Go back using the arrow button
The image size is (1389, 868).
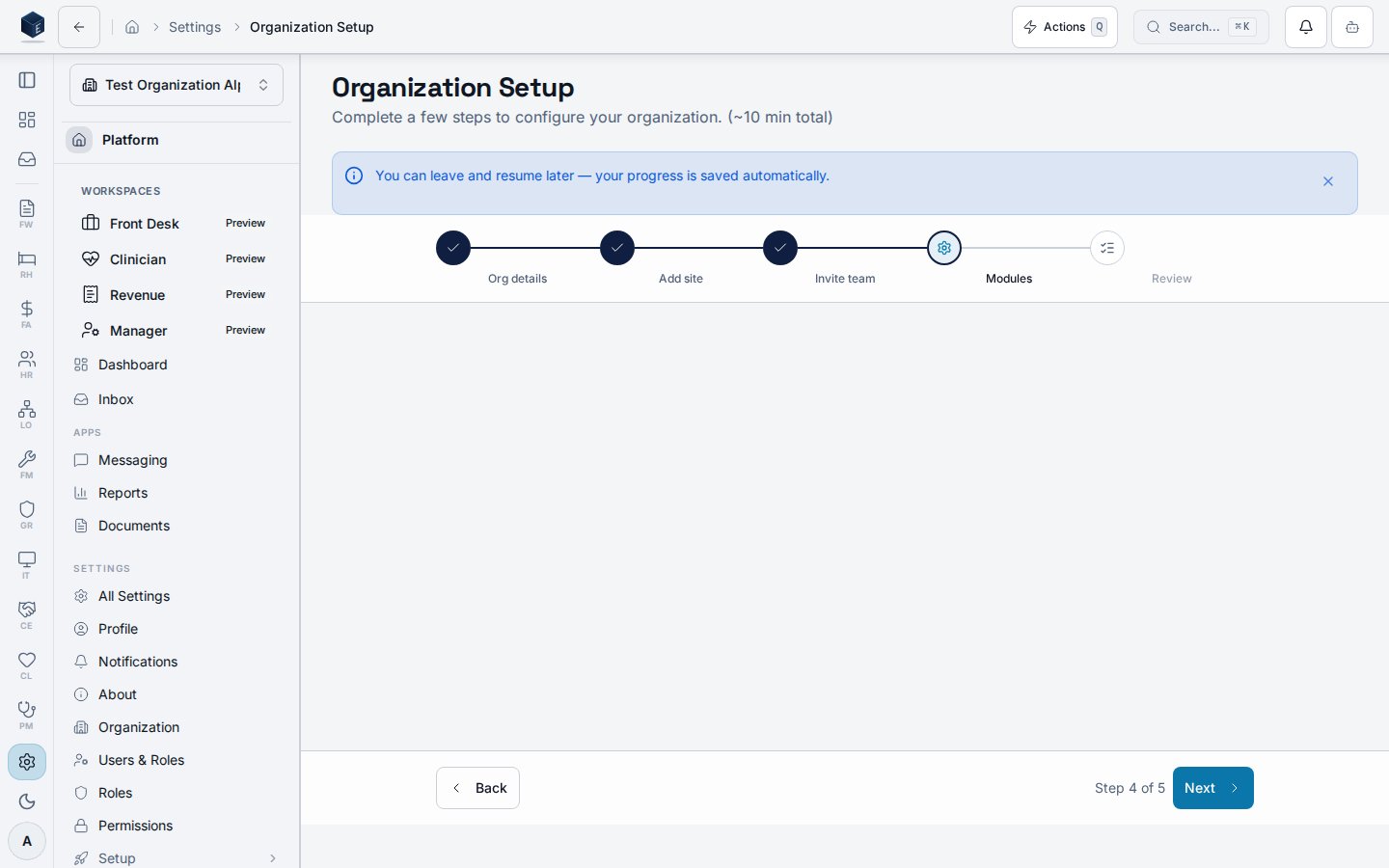point(79,27)
